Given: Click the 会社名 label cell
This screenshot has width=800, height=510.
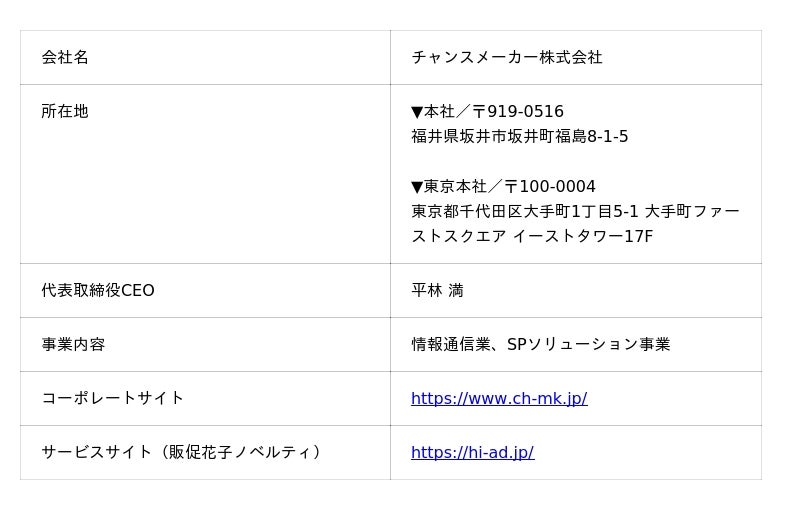Looking at the screenshot, I should [x=205, y=57].
